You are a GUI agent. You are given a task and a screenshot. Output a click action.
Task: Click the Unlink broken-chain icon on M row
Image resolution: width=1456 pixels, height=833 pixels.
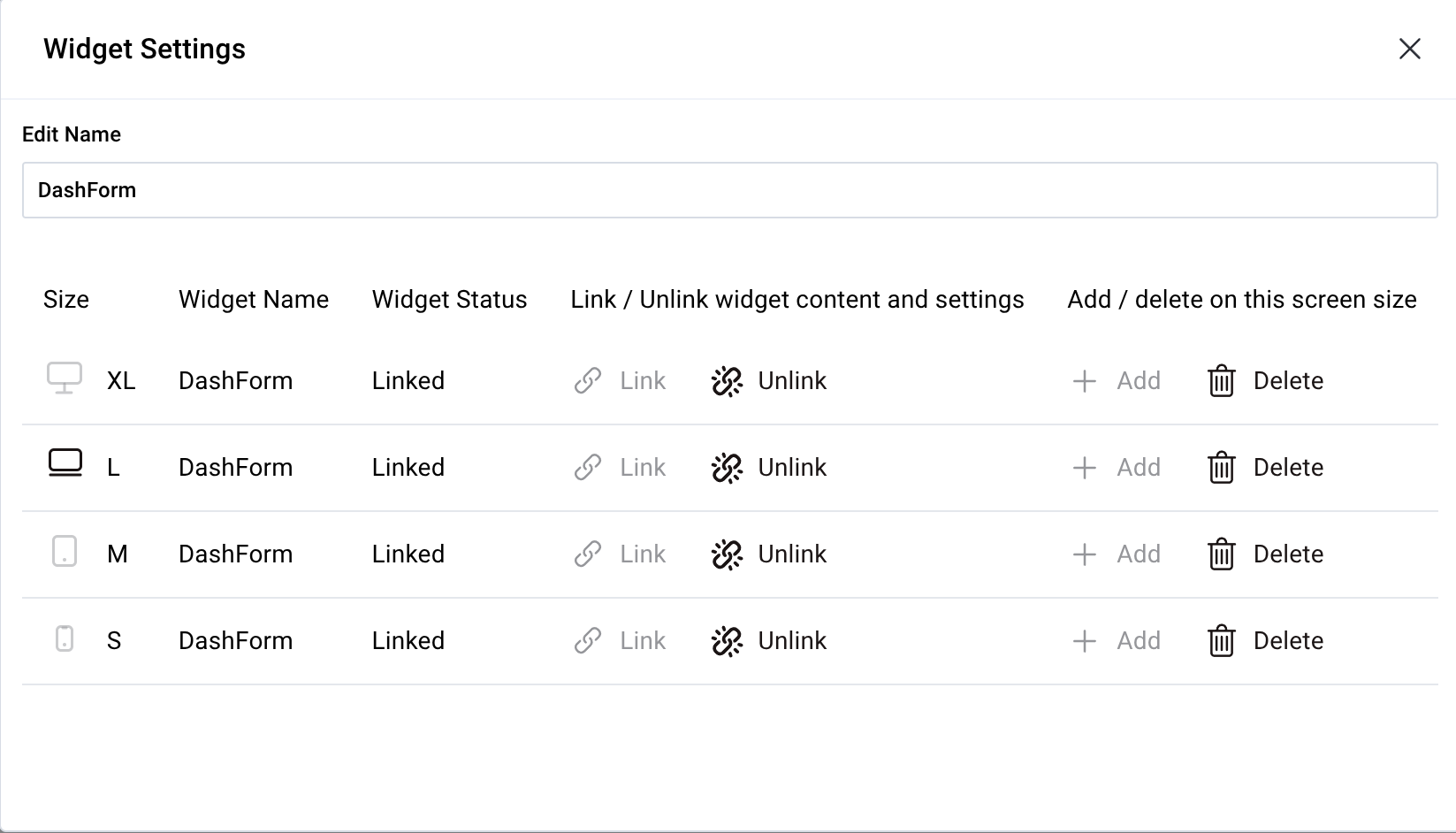(725, 554)
